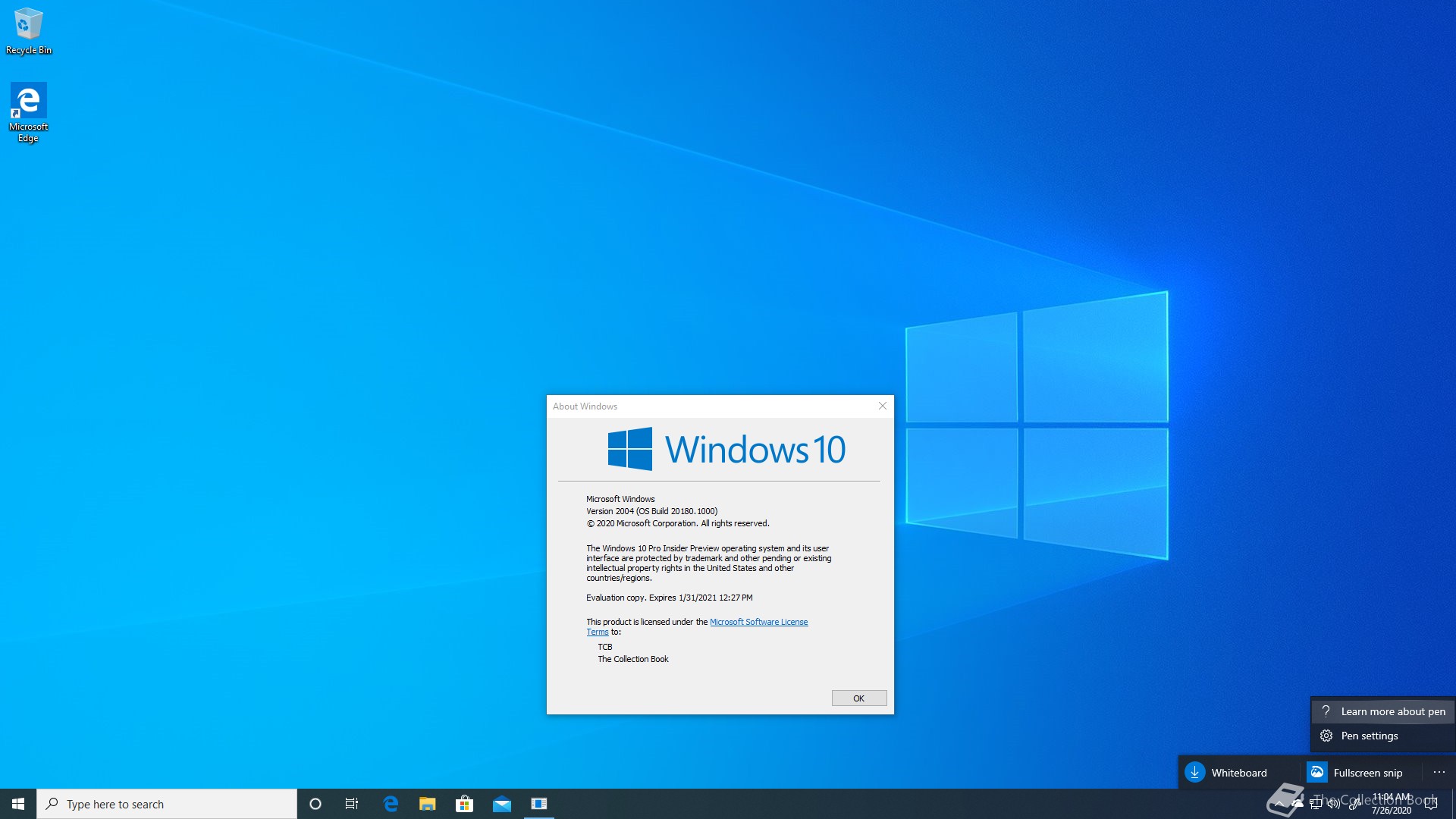Close the About Windows dialog

pos(883,406)
